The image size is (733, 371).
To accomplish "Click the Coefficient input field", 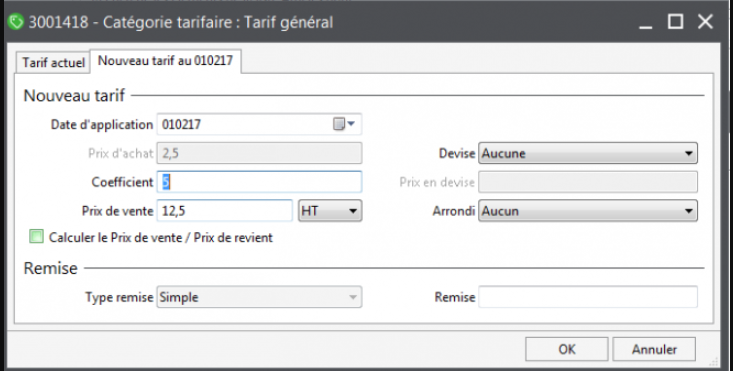I will 259,182.
